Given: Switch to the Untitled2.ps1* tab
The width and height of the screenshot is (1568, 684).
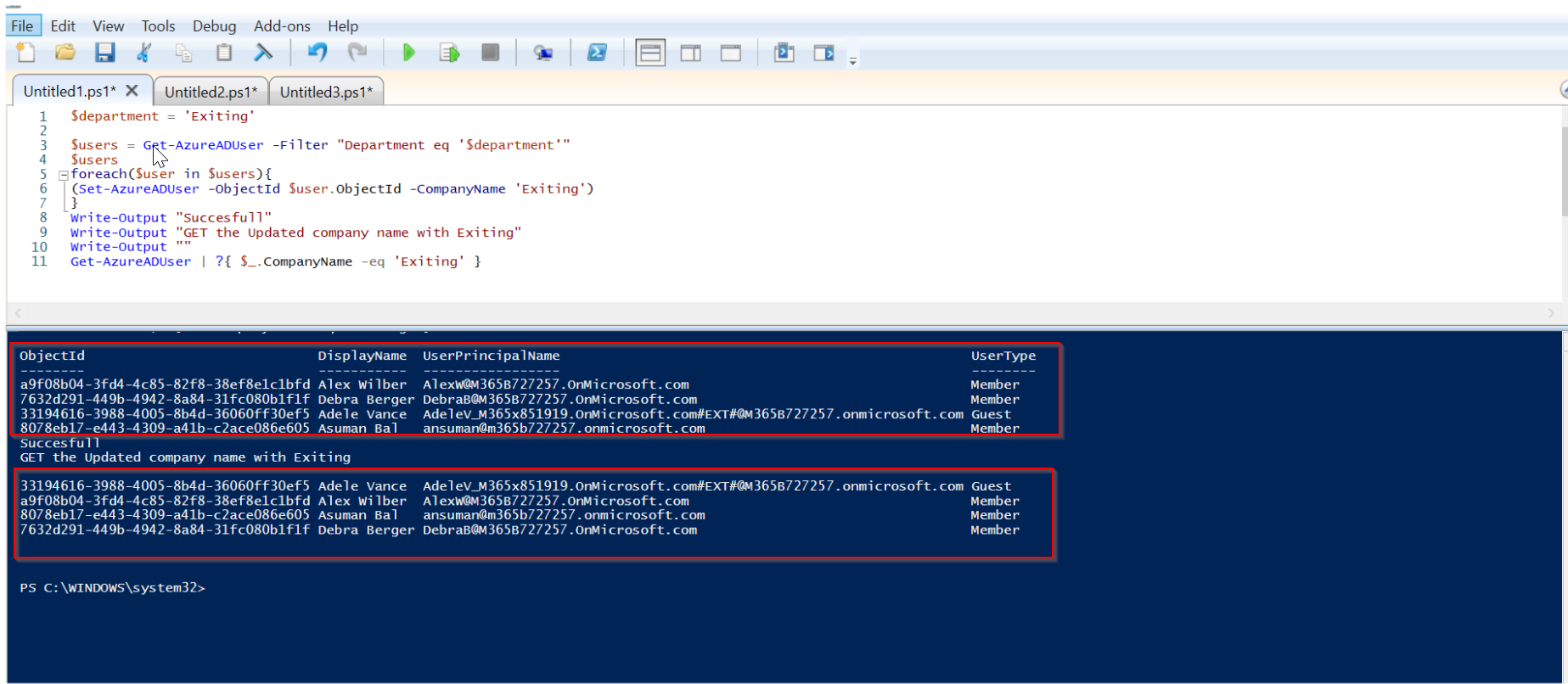Looking at the screenshot, I should [x=211, y=92].
